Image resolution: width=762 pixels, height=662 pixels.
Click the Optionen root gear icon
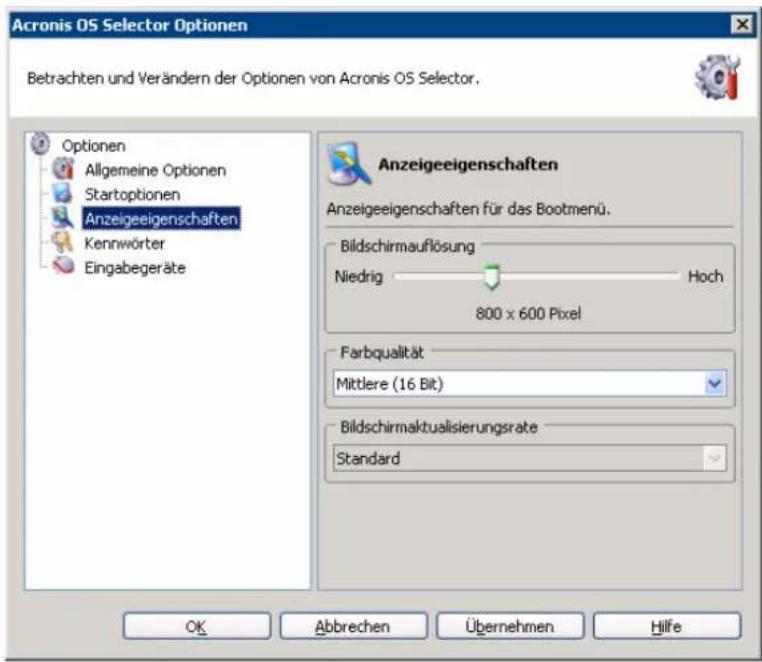pyautogui.click(x=40, y=144)
